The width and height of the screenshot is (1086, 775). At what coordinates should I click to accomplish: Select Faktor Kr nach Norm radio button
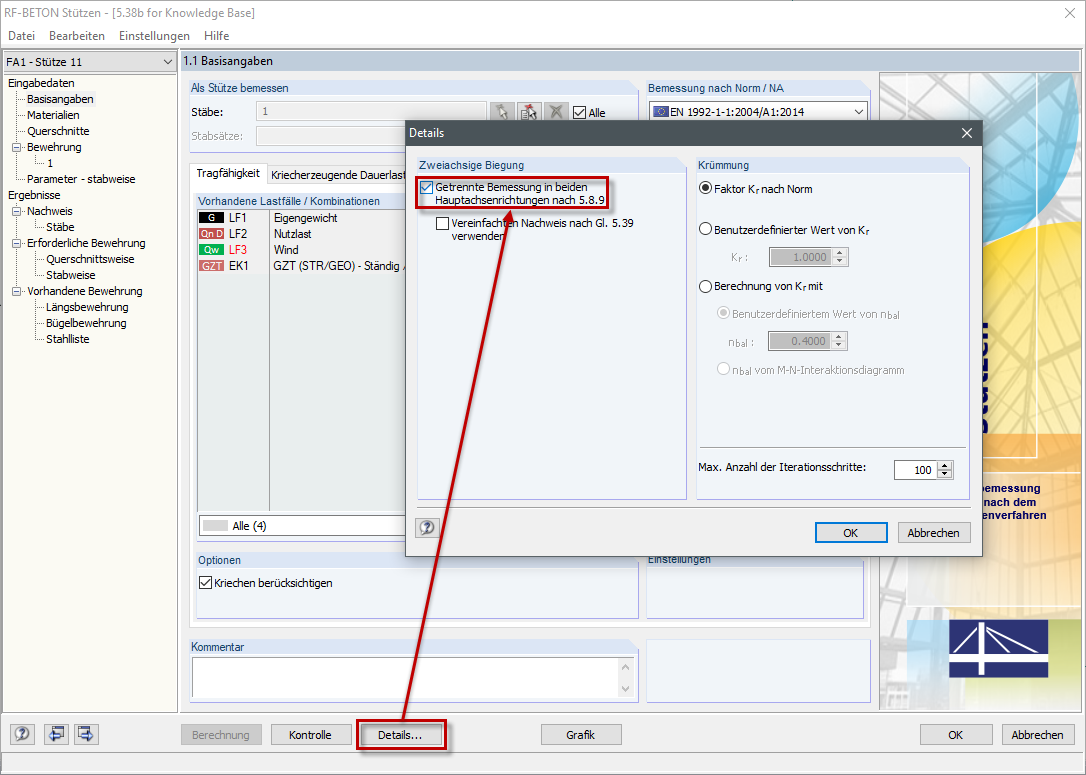click(x=705, y=188)
